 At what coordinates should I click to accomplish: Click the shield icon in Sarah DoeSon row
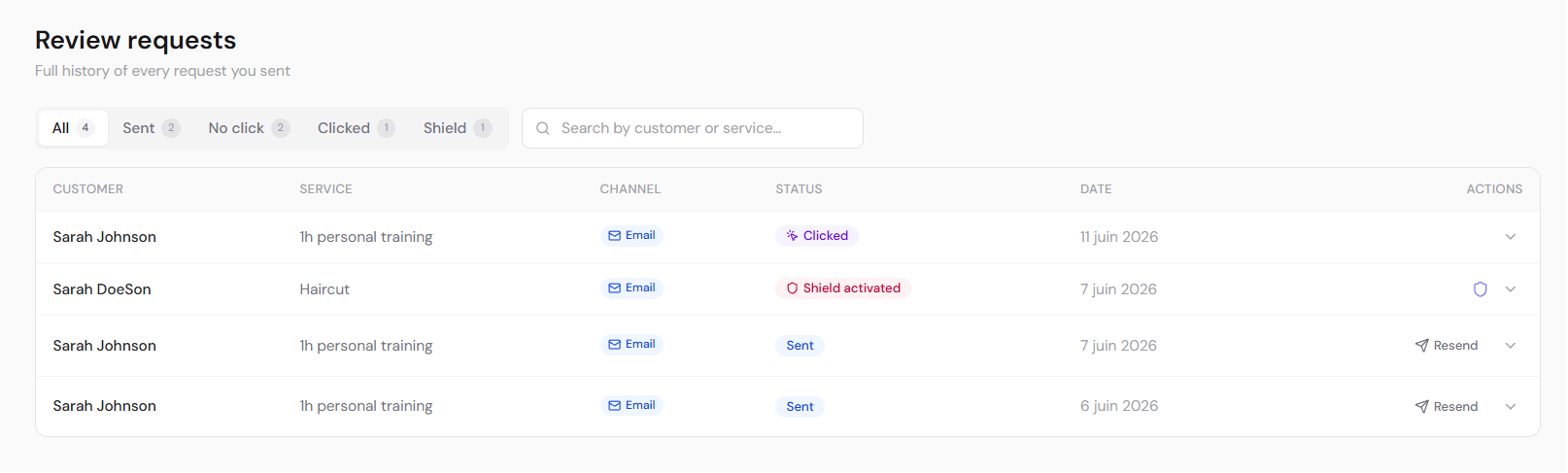click(x=1481, y=289)
